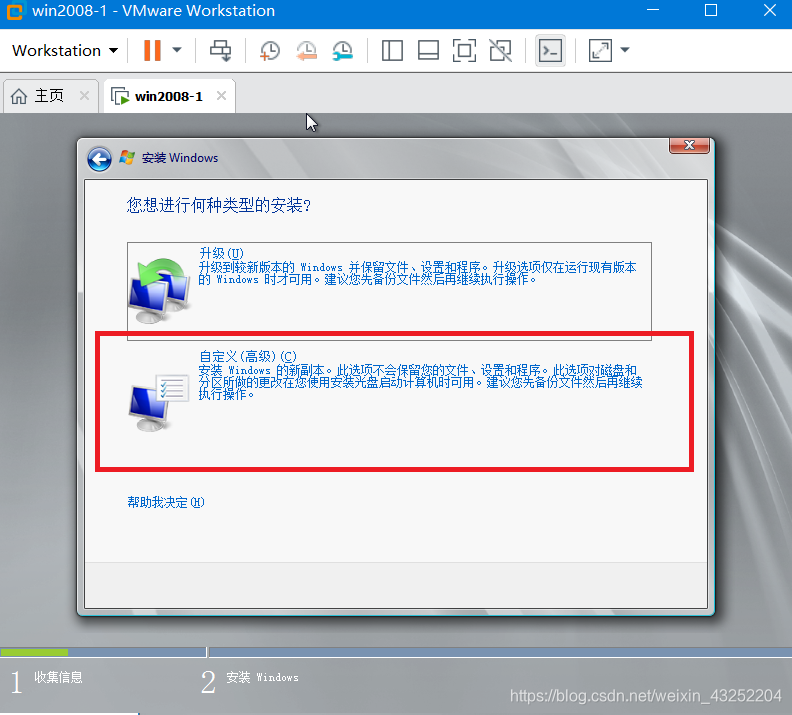Viewport: 792px width, 715px height.
Task: Expand the stretch display dropdown arrow
Action: [x=625, y=50]
